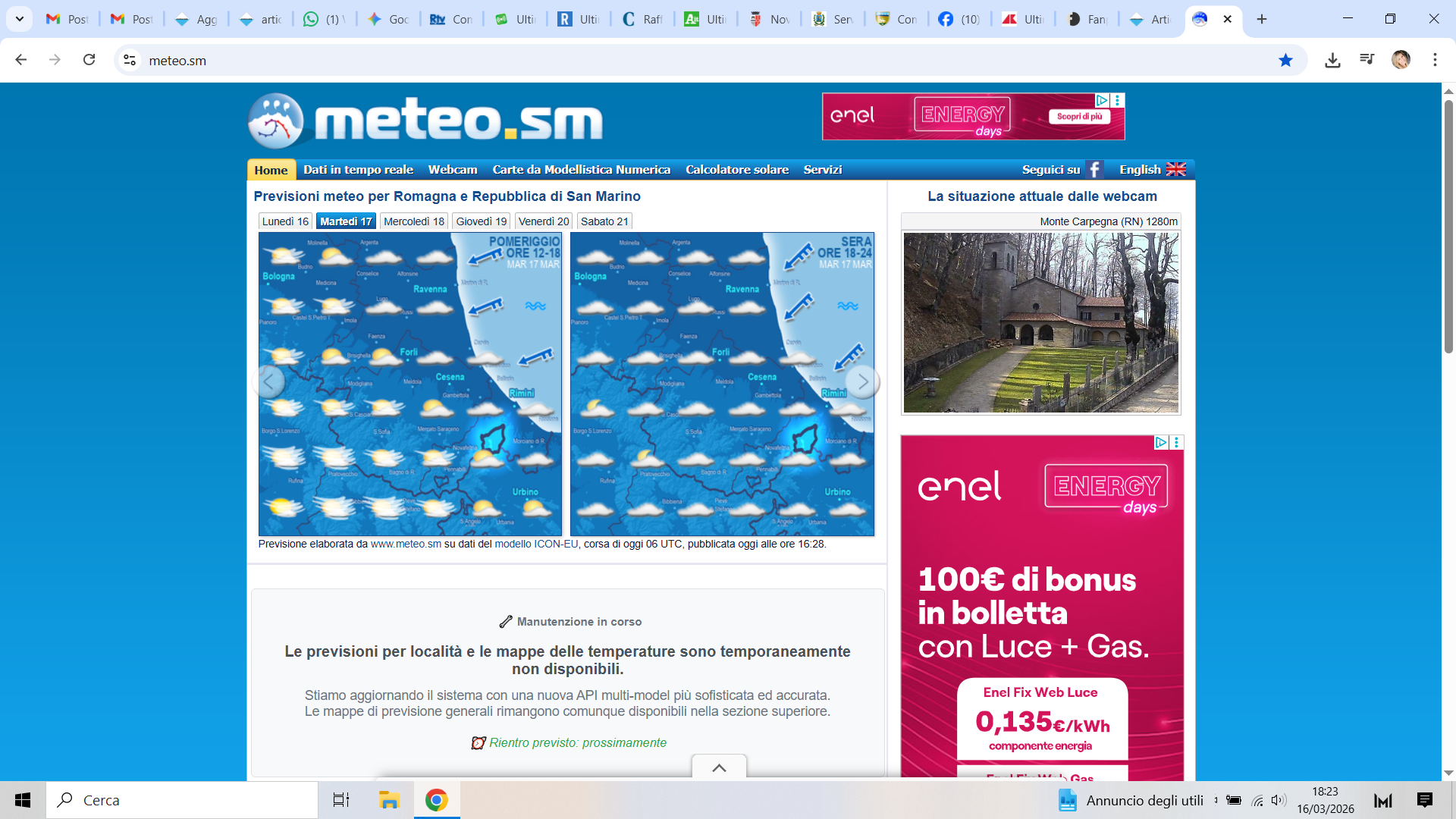Viewport: 1456px width, 819px height.
Task: Switch language via the English flag icon
Action: (1175, 170)
